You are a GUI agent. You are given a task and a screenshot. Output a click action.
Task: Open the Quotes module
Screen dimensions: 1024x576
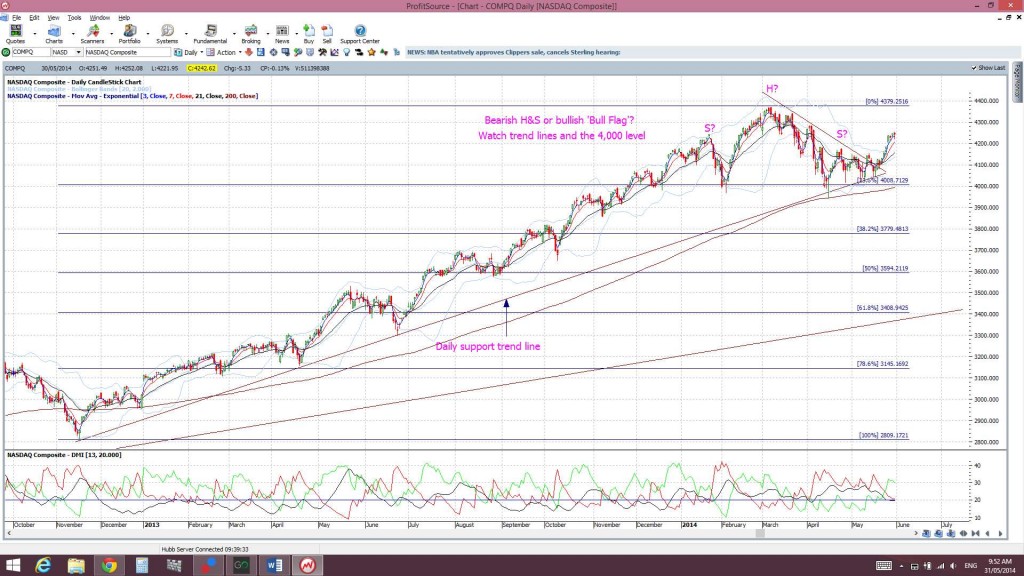tap(15, 34)
